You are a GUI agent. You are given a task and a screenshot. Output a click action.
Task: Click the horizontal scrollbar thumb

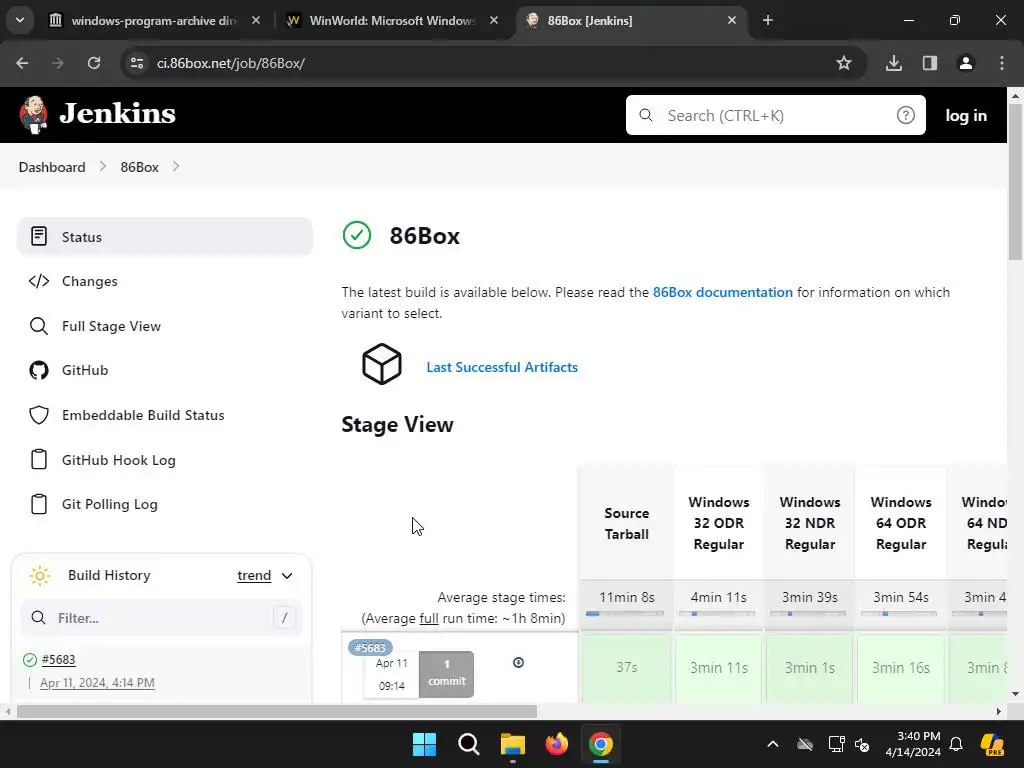pyautogui.click(x=277, y=711)
